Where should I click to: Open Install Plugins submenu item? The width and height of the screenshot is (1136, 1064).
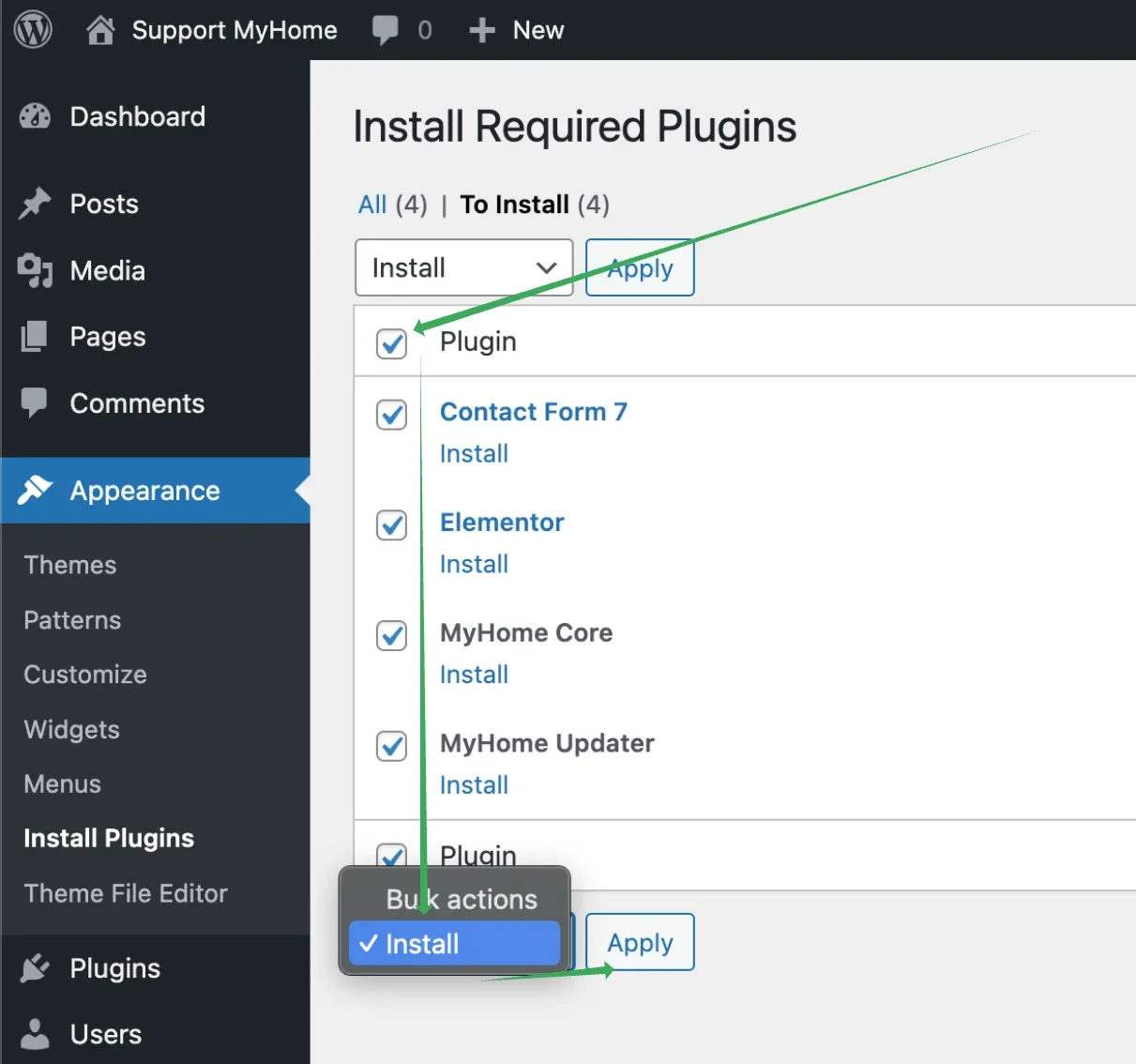pyautogui.click(x=109, y=838)
